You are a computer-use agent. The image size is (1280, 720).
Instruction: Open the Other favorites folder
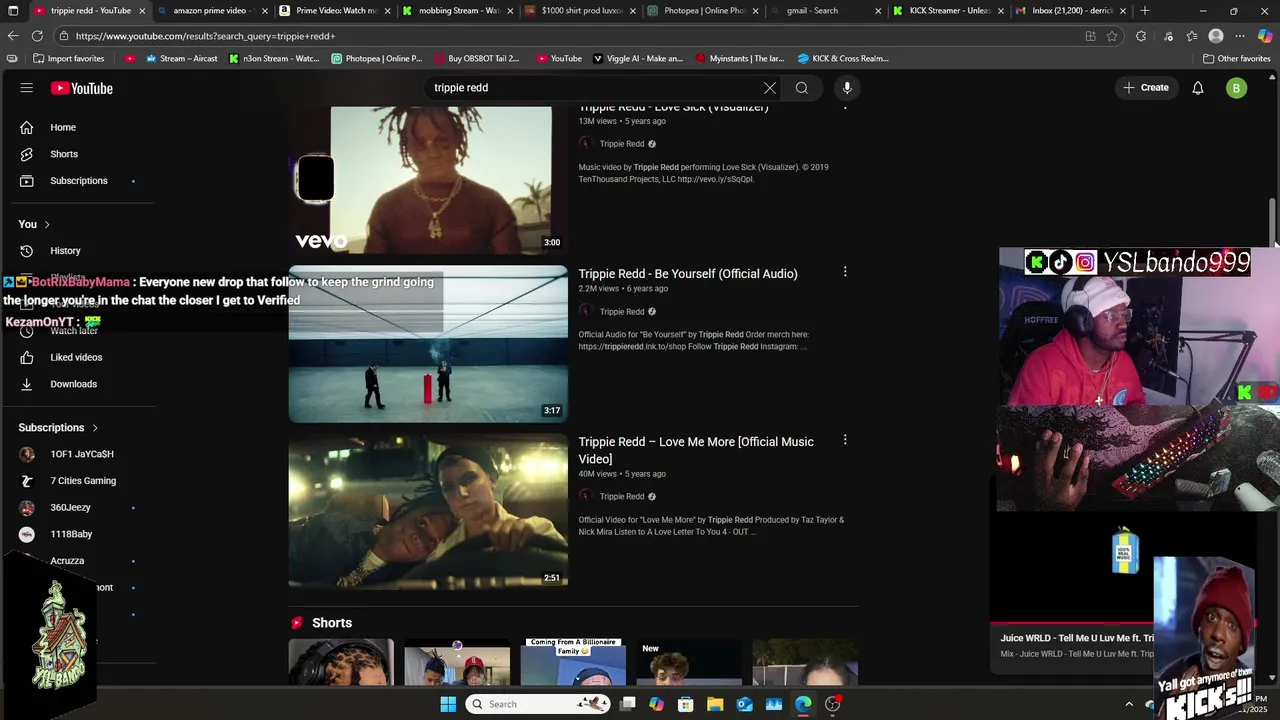(x=1237, y=58)
